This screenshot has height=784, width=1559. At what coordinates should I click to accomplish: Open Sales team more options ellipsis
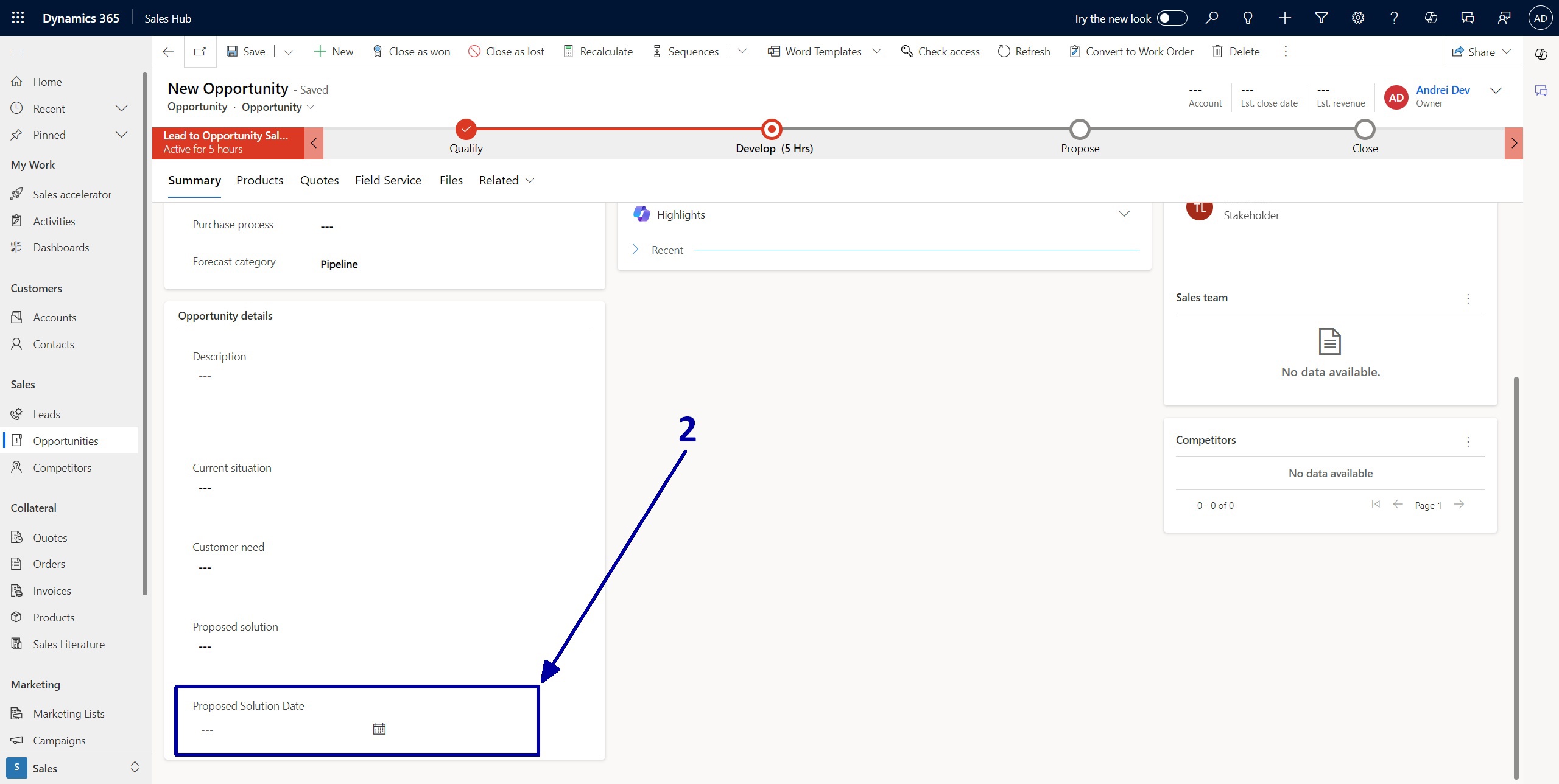(x=1468, y=298)
